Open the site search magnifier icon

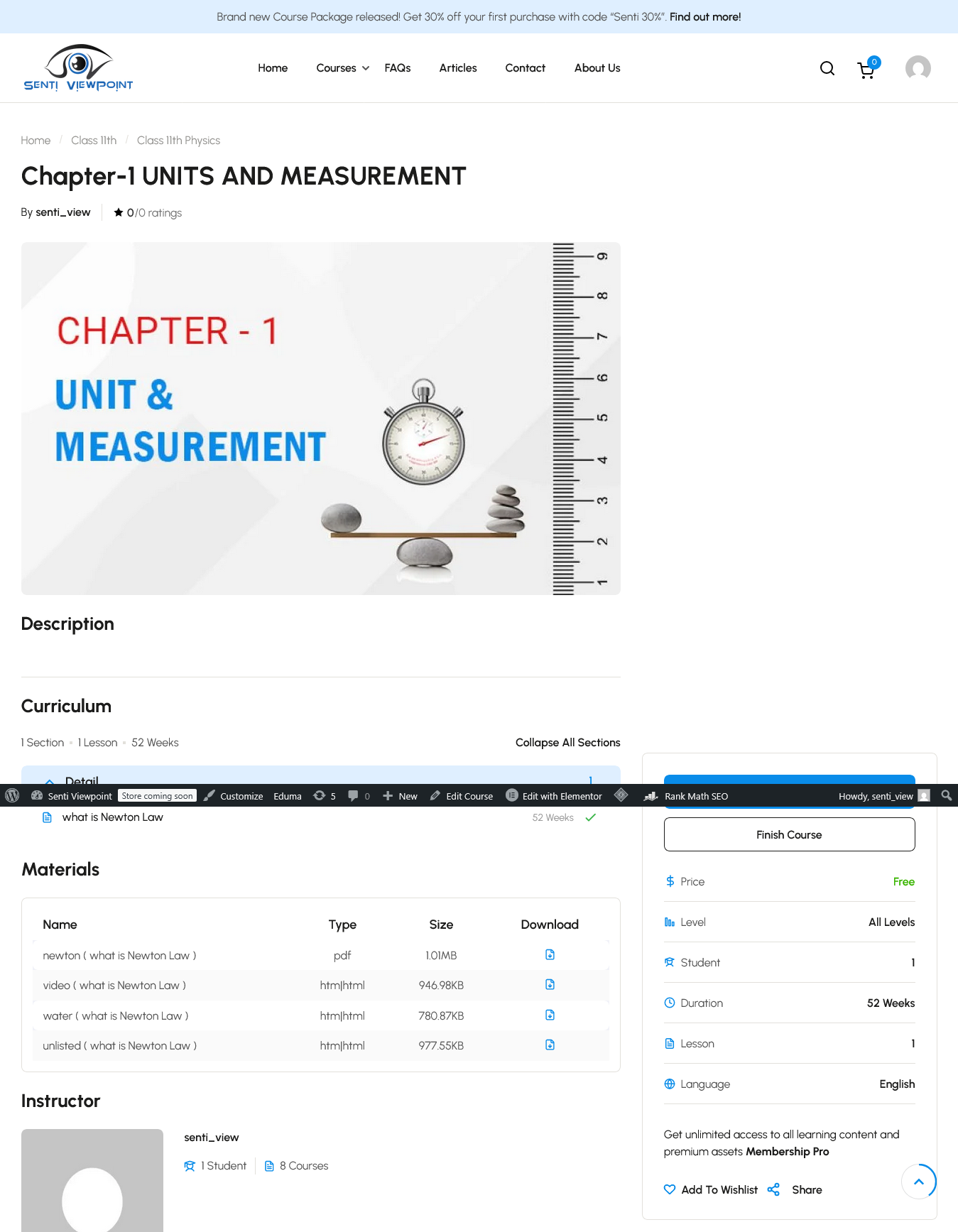click(827, 68)
